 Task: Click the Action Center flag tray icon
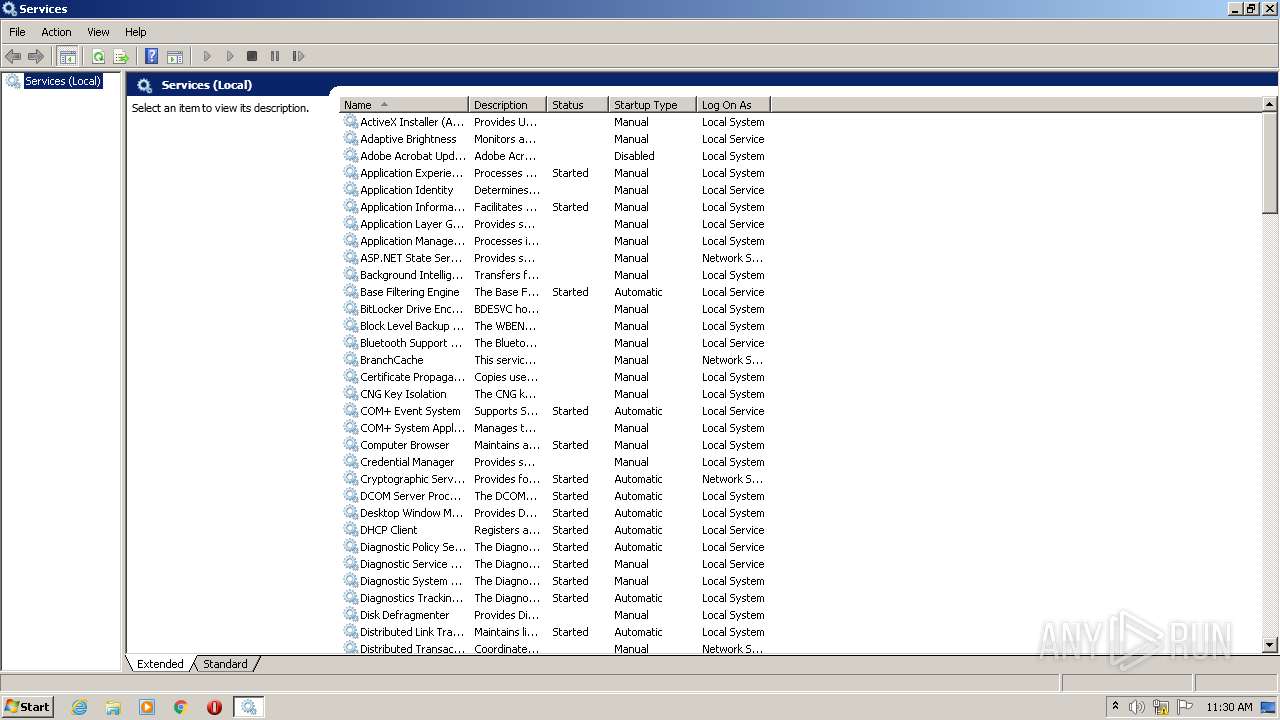click(1185, 707)
